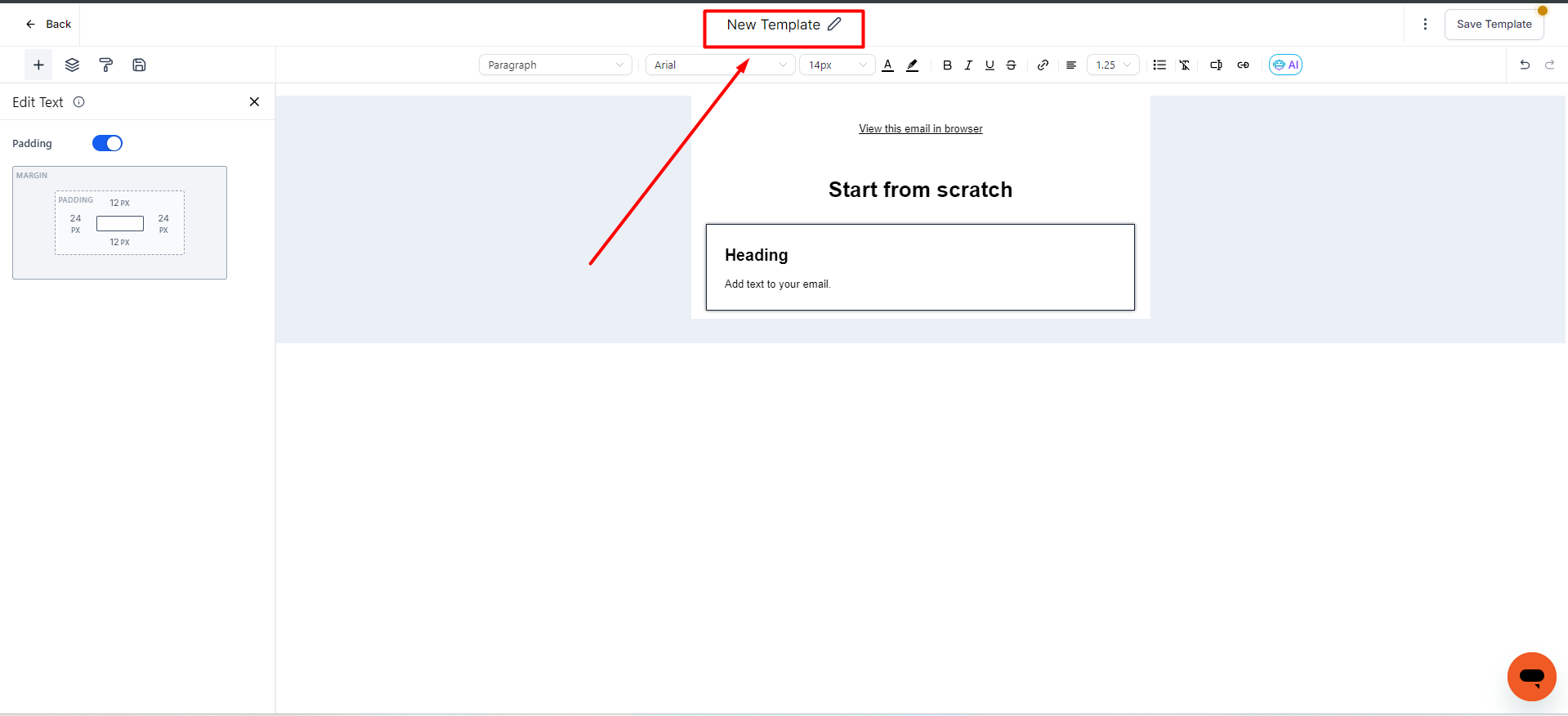Undo the last change

1524,65
